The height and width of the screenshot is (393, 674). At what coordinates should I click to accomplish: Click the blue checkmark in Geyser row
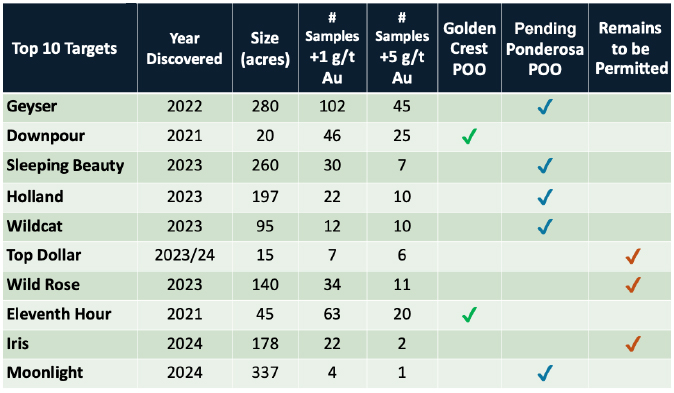[545, 107]
